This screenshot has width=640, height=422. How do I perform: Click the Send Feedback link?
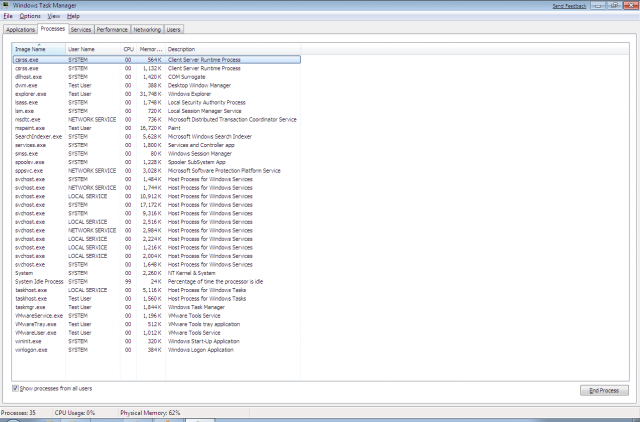569,6
